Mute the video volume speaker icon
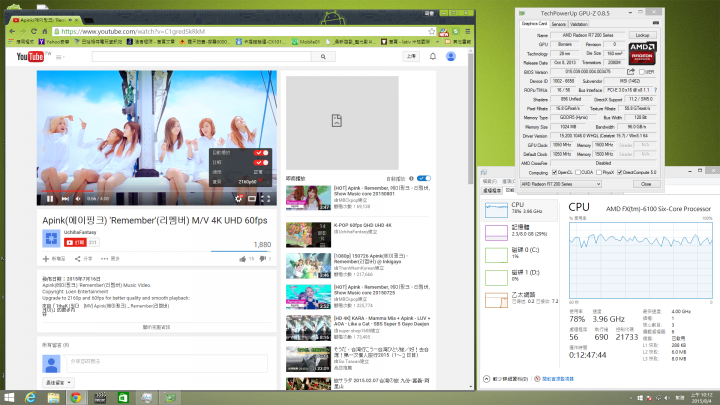720x405 pixels. pos(78,199)
